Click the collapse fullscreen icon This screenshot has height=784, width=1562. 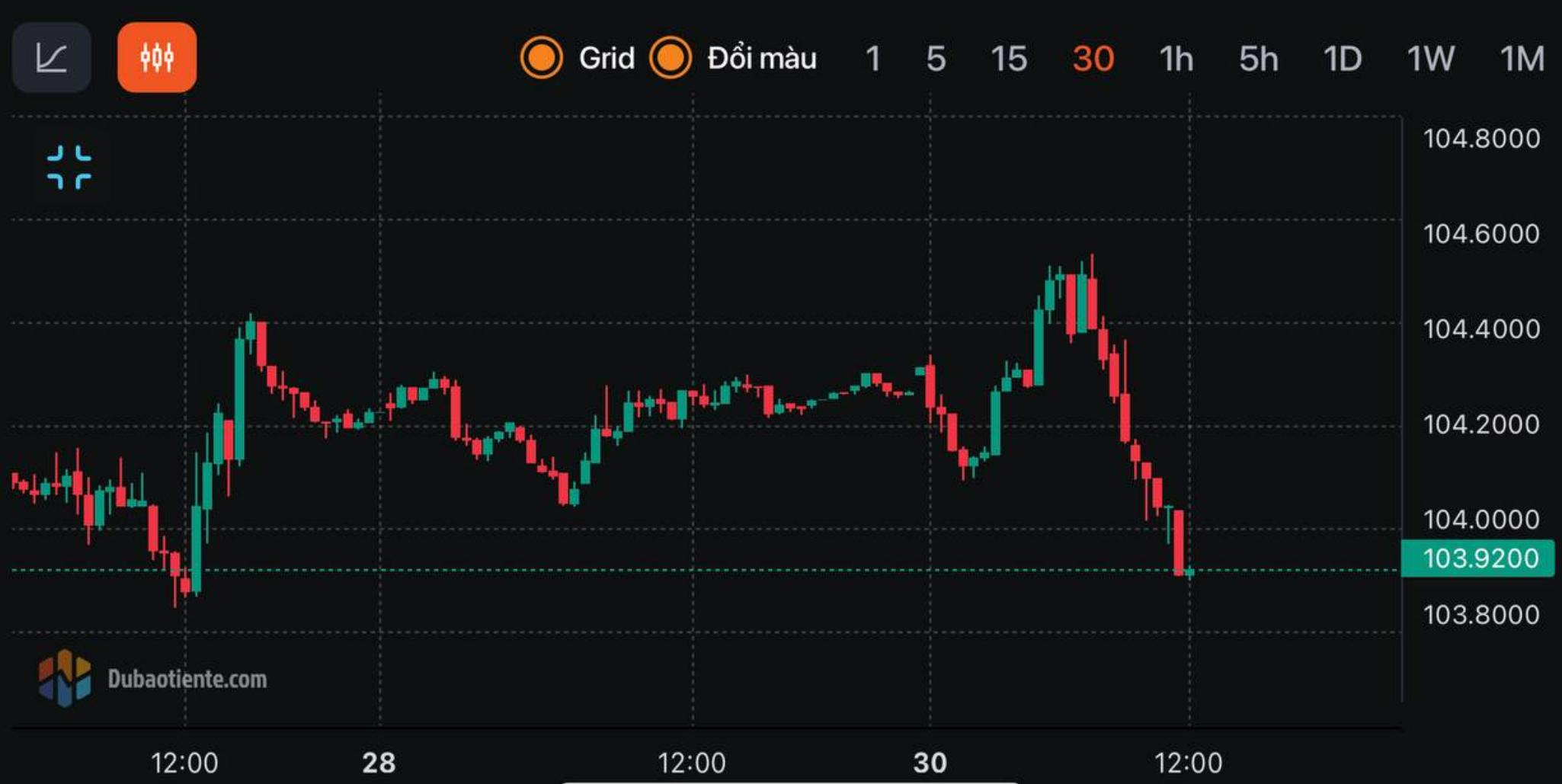point(69,167)
